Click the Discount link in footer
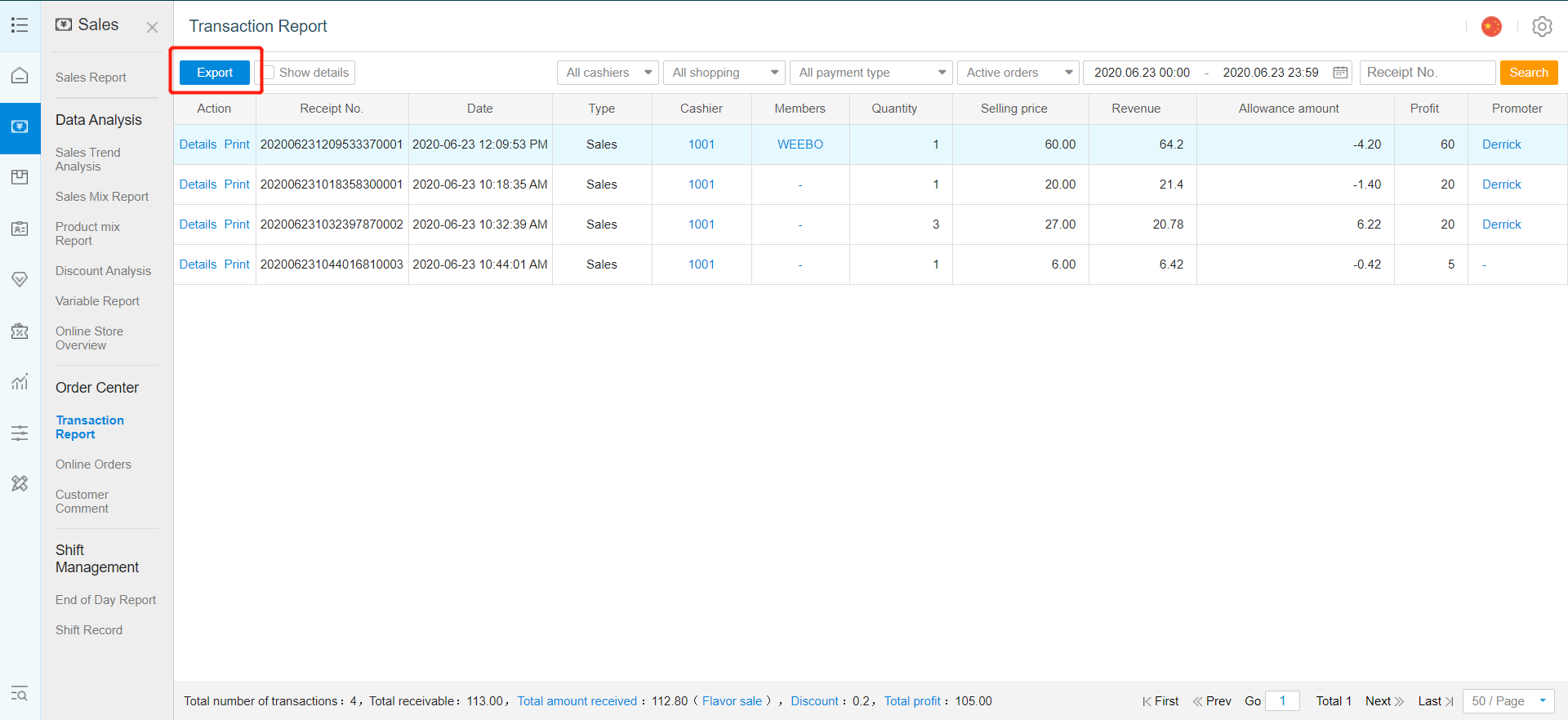Image resolution: width=1568 pixels, height=720 pixels. point(814,701)
